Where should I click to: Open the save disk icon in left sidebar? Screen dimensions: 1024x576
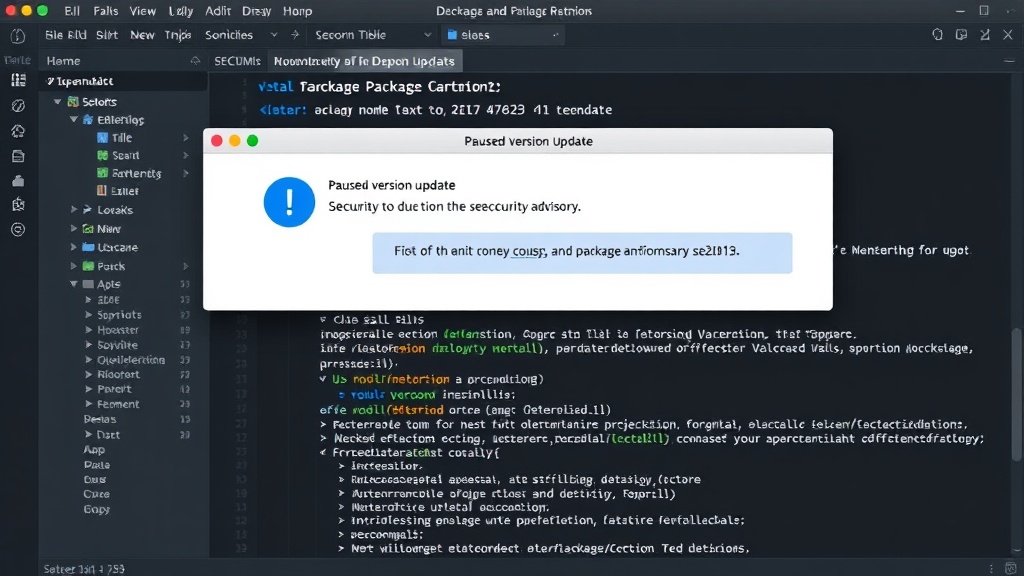[18, 156]
